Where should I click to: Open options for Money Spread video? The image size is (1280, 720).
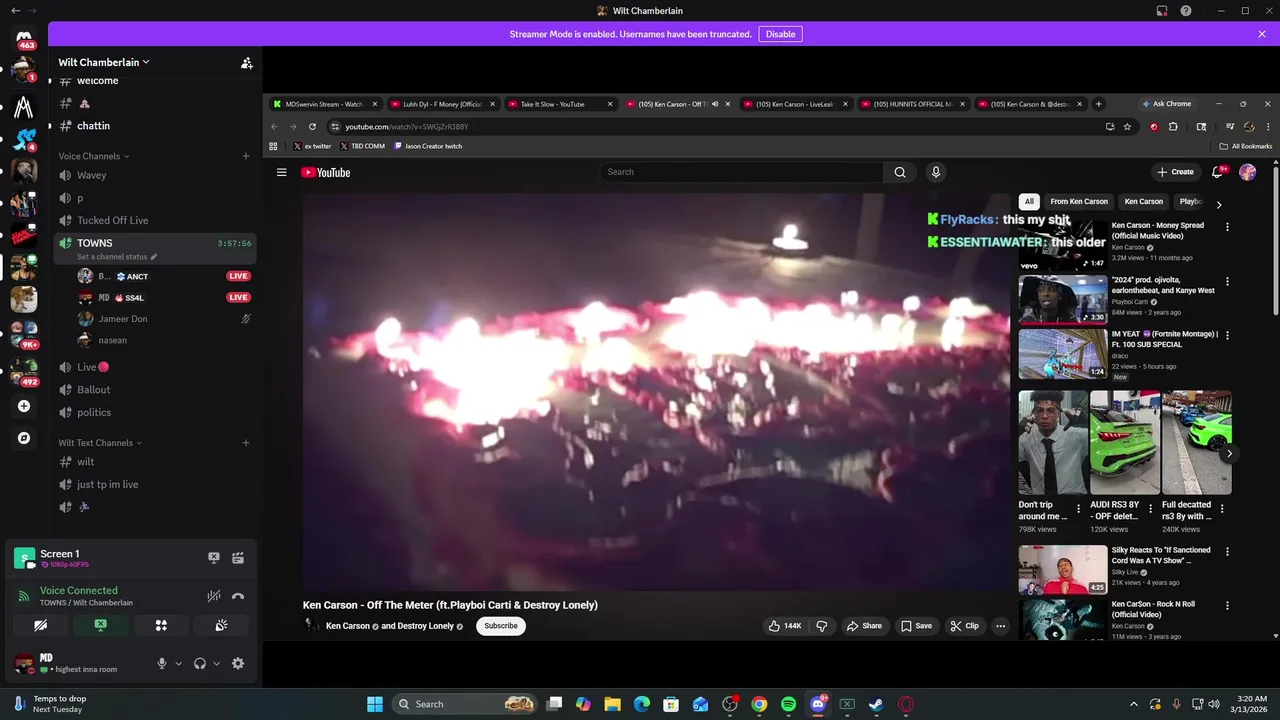coord(1227,227)
